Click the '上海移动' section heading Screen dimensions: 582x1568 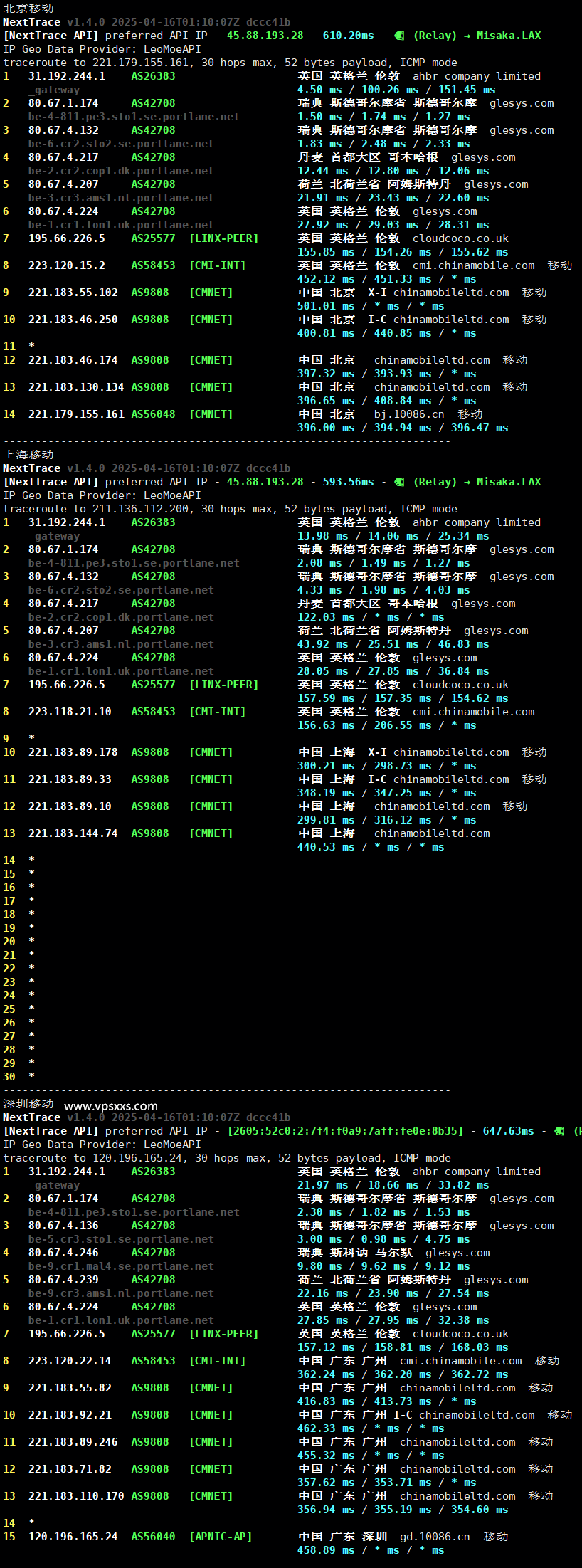28,454
